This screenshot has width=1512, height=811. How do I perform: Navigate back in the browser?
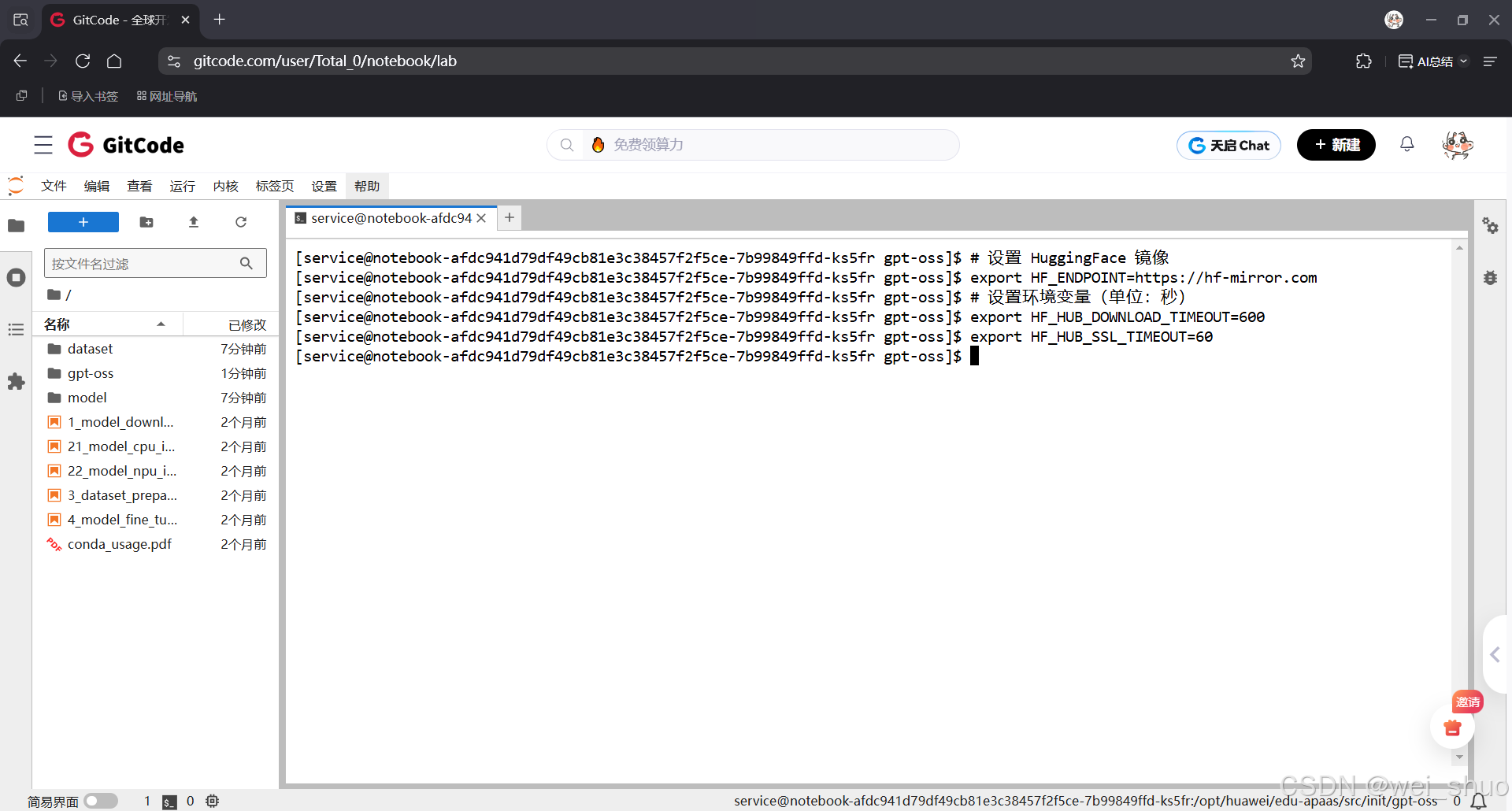pyautogui.click(x=20, y=61)
